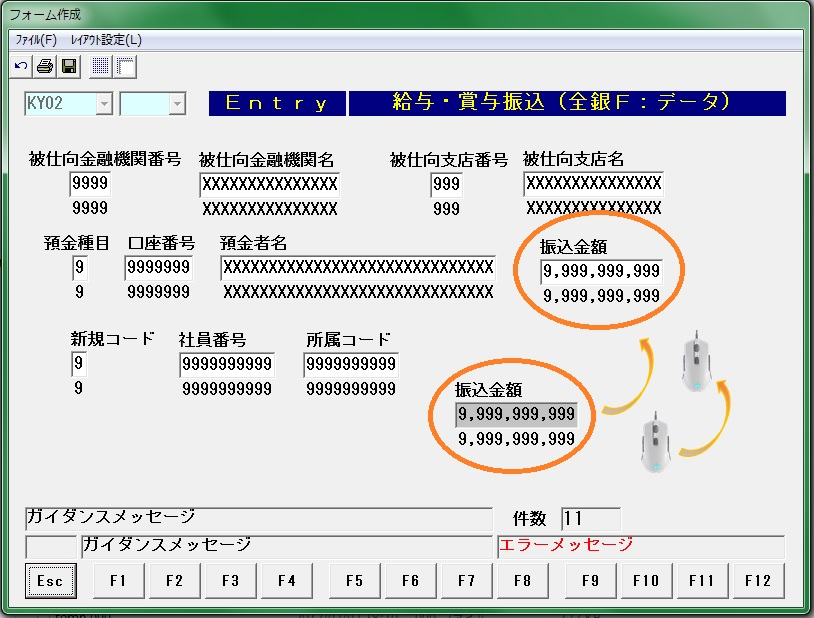Screen dimensions: 814x618
Task: Click the F2 function button
Action: [x=174, y=581]
